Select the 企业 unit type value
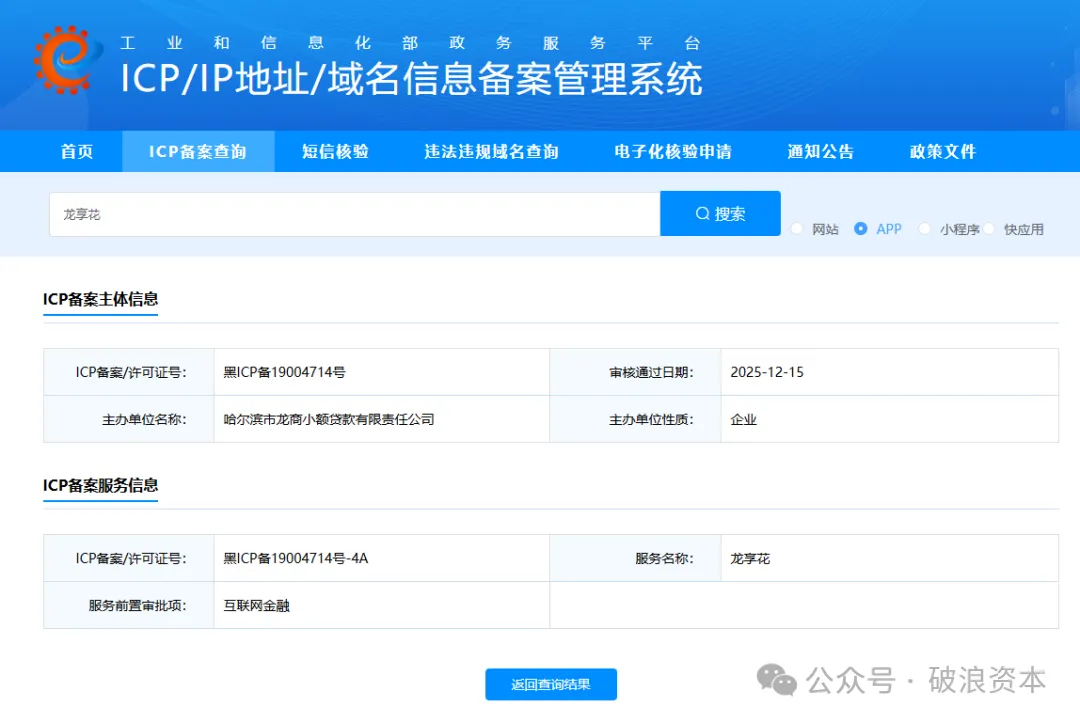Viewport: 1080px width, 723px height. 744,419
